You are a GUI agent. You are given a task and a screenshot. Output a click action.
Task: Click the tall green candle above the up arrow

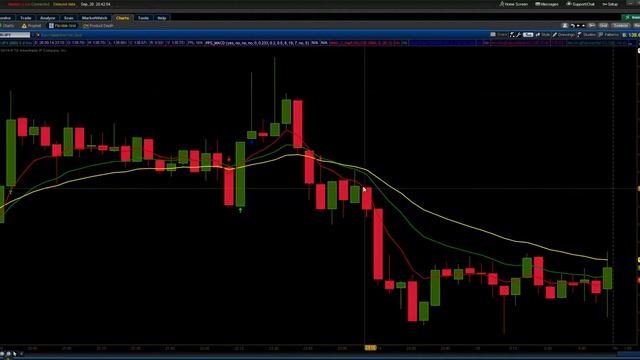point(240,174)
